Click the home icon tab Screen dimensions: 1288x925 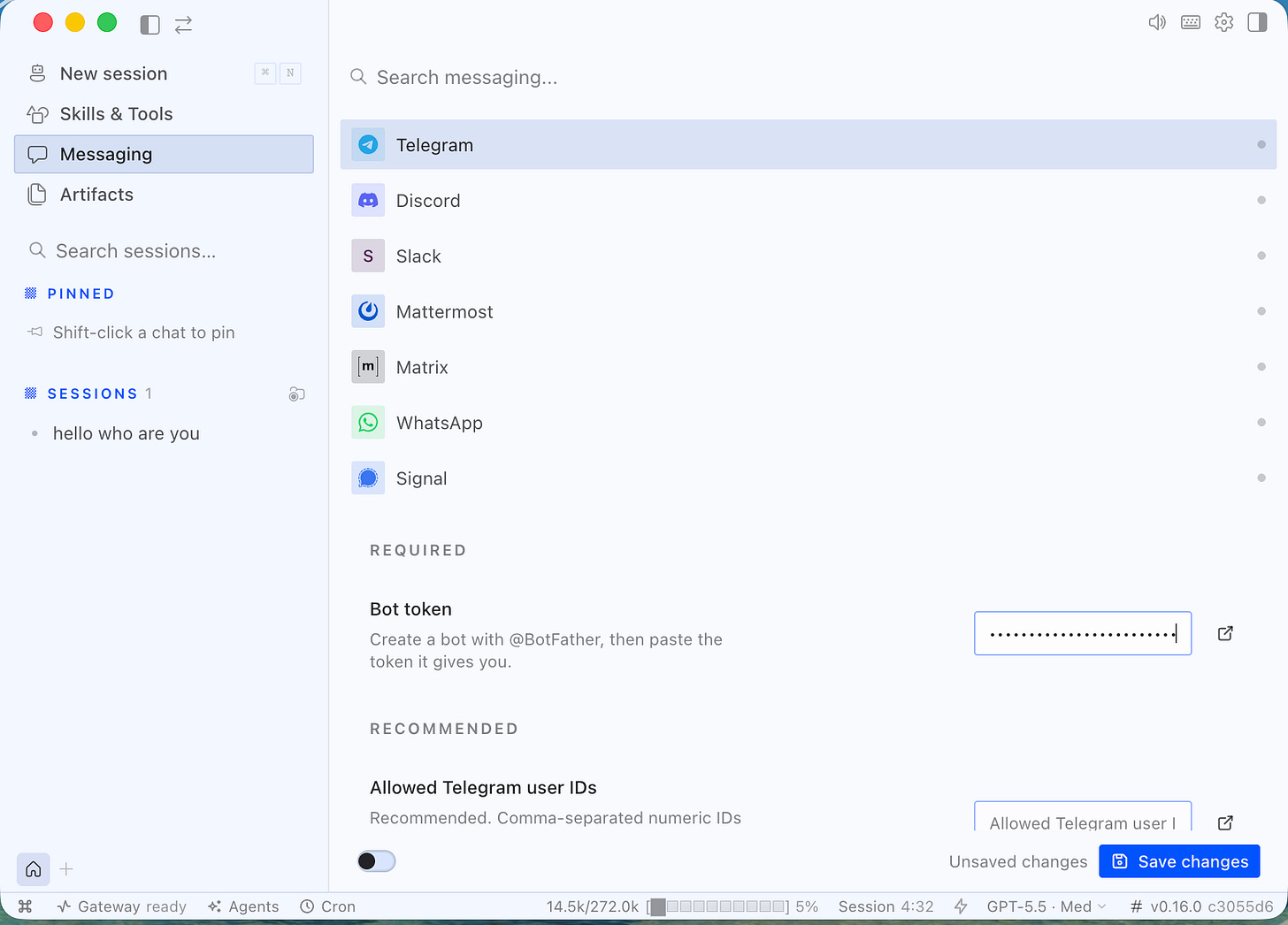click(34, 869)
